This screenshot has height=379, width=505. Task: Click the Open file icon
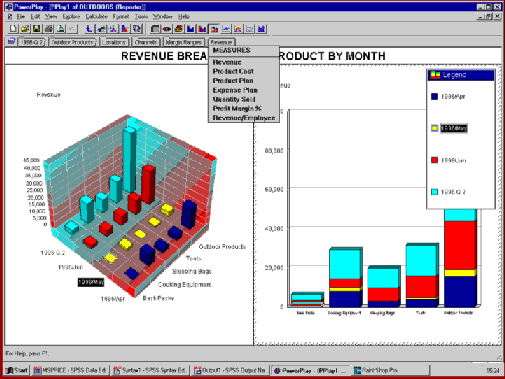(x=25, y=29)
